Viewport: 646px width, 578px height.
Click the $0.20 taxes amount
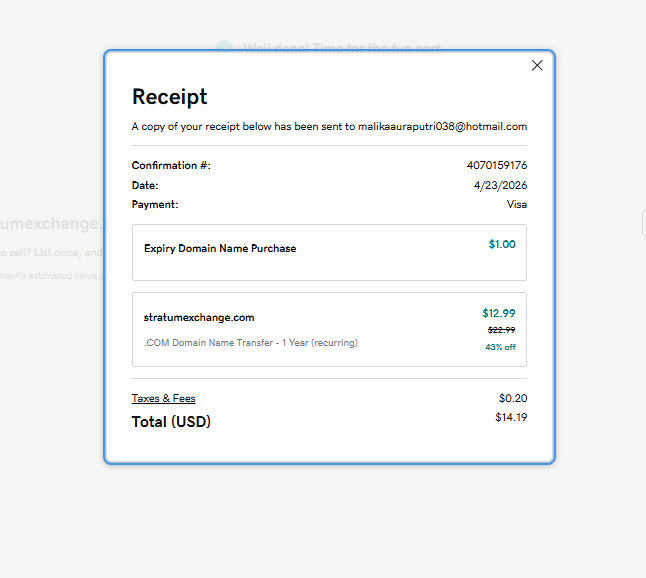pyautogui.click(x=512, y=398)
